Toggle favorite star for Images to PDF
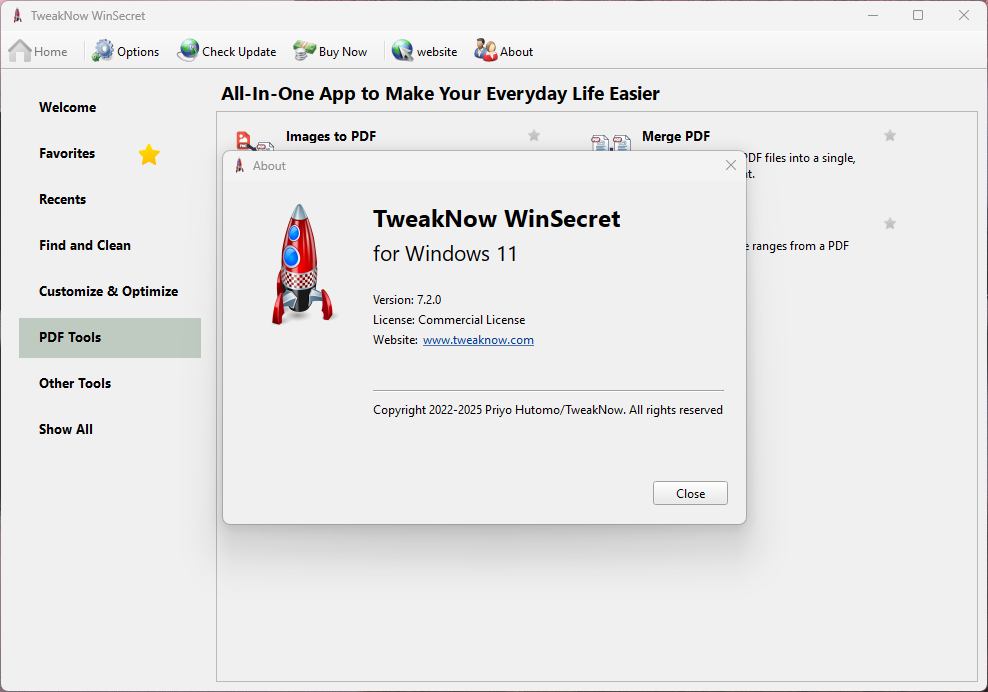988x692 pixels. point(534,136)
